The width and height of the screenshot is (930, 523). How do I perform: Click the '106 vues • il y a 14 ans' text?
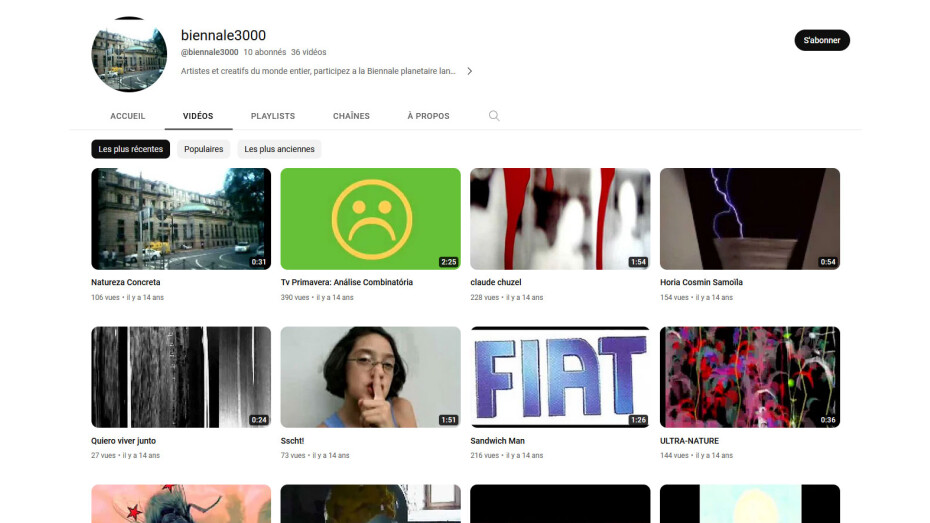click(x=128, y=298)
